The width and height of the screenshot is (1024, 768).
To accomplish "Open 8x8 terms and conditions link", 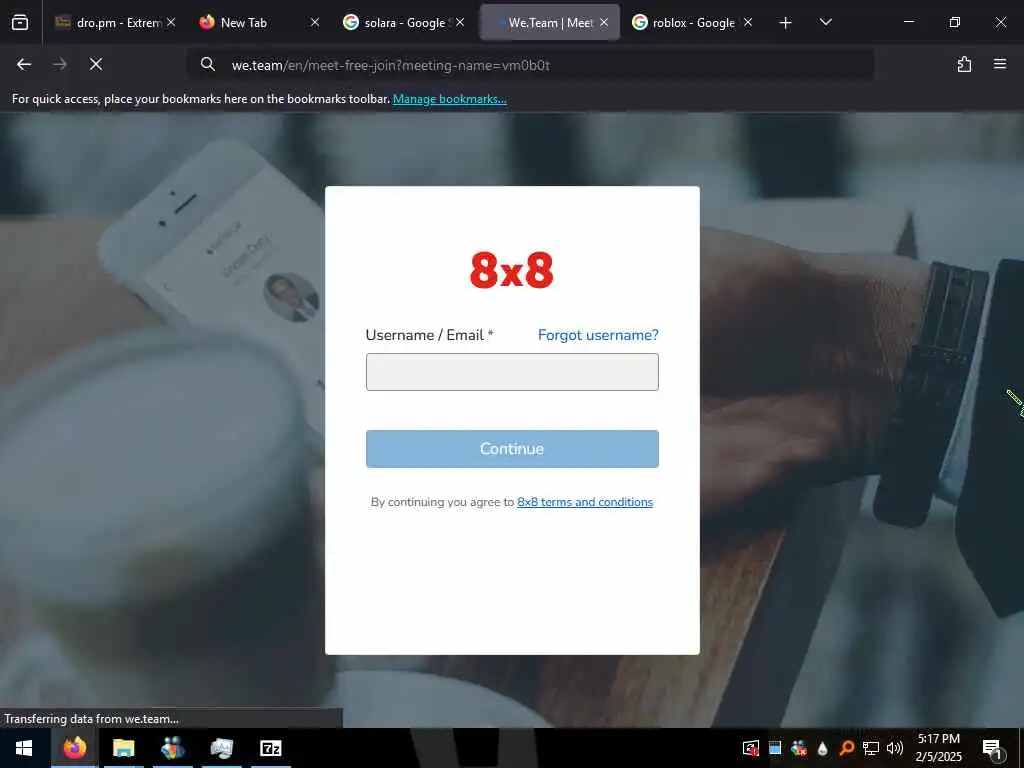I will coord(585,502).
